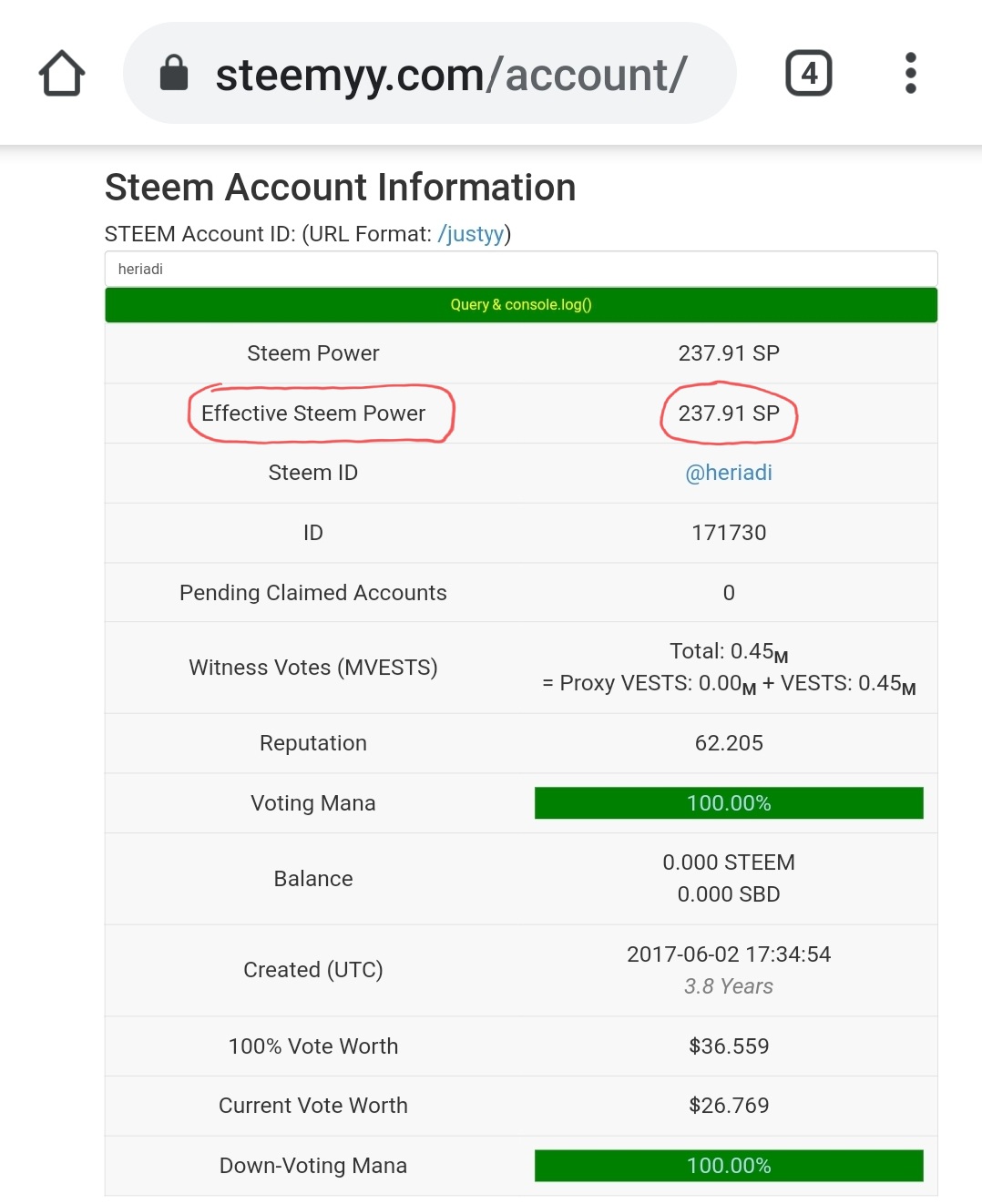Click the Steem account ID input field
The image size is (982, 1204).
(x=521, y=270)
